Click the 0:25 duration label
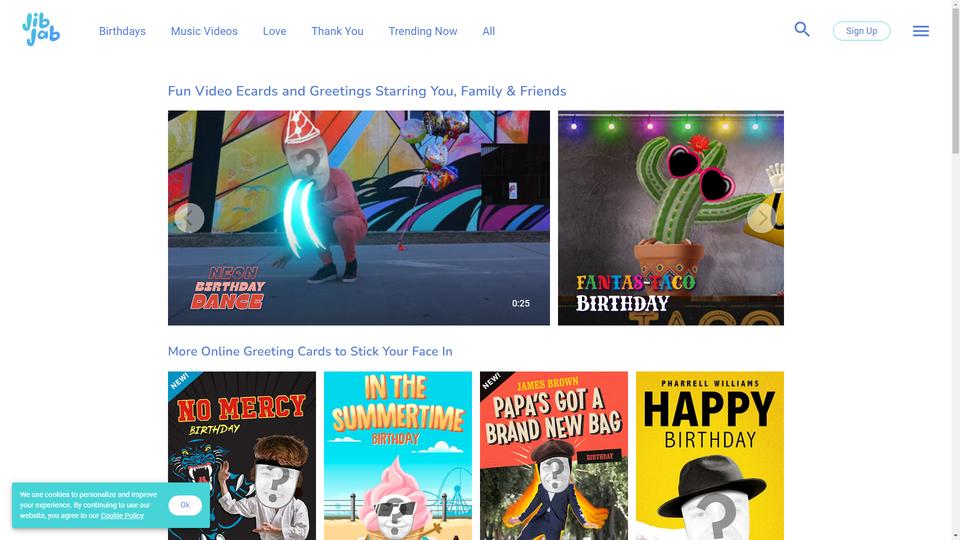 521,303
